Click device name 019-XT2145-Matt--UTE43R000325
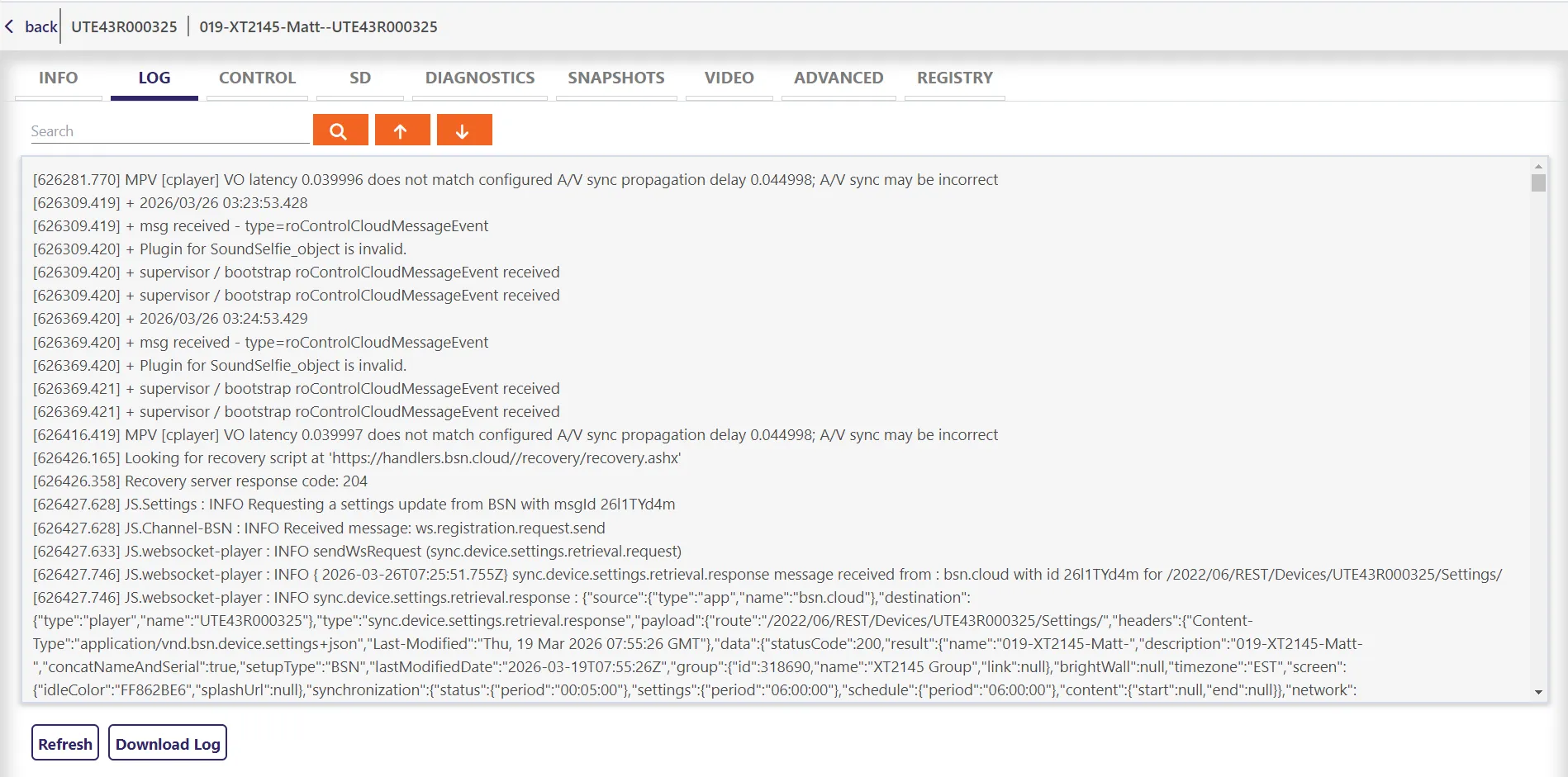1568x777 pixels. (x=318, y=26)
